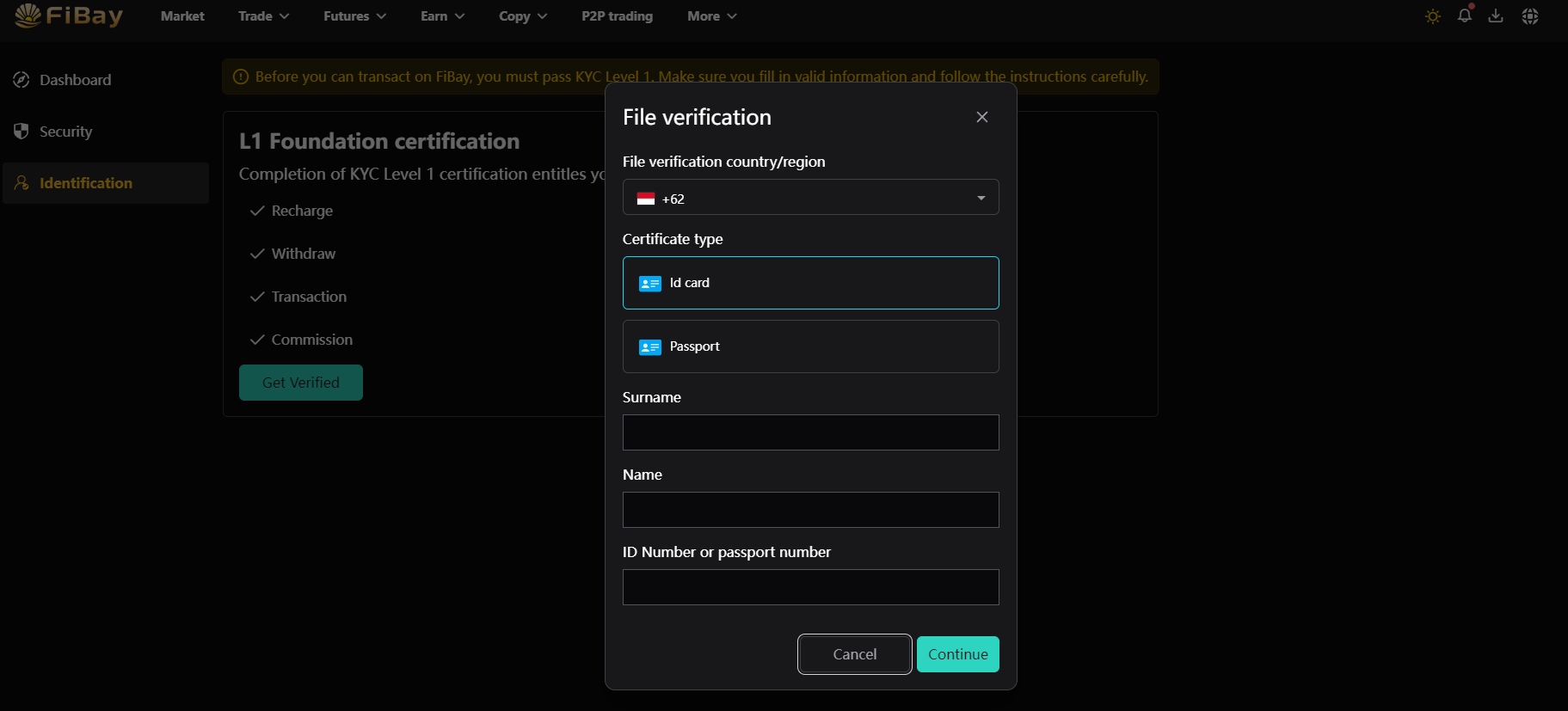
Task: Select the Id card certificate type
Action: (810, 283)
